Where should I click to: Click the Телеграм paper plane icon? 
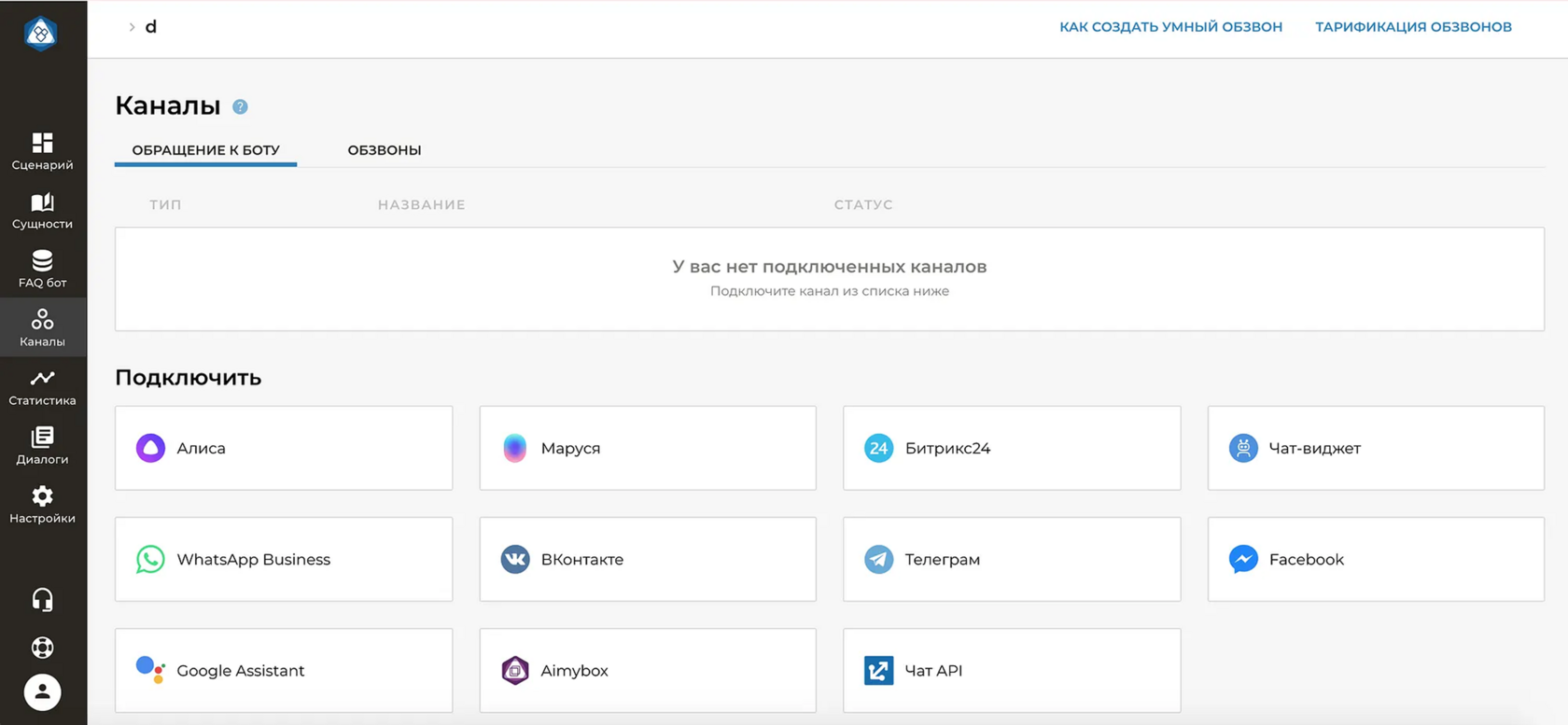click(x=878, y=559)
